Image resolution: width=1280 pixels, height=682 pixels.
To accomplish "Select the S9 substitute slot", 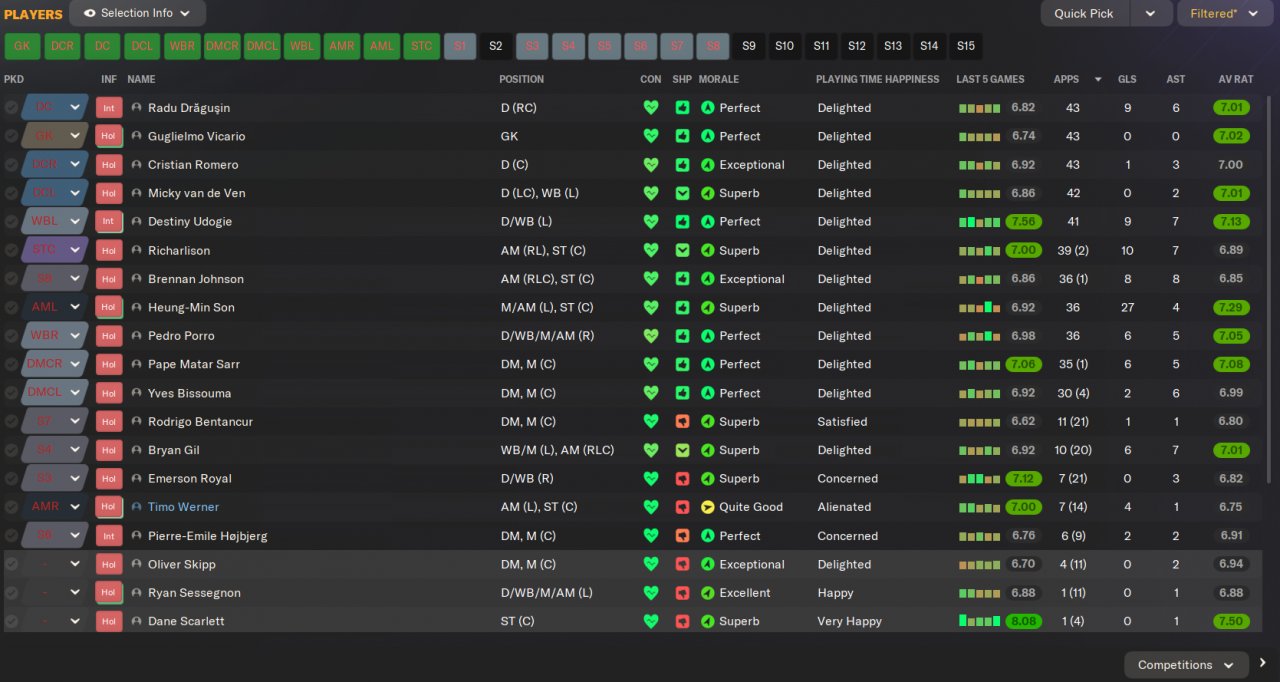I will tap(749, 46).
